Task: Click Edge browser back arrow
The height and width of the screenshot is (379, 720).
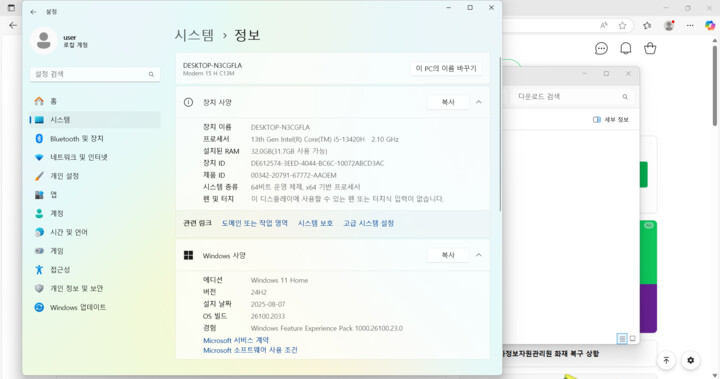Action: pyautogui.click(x=13, y=26)
